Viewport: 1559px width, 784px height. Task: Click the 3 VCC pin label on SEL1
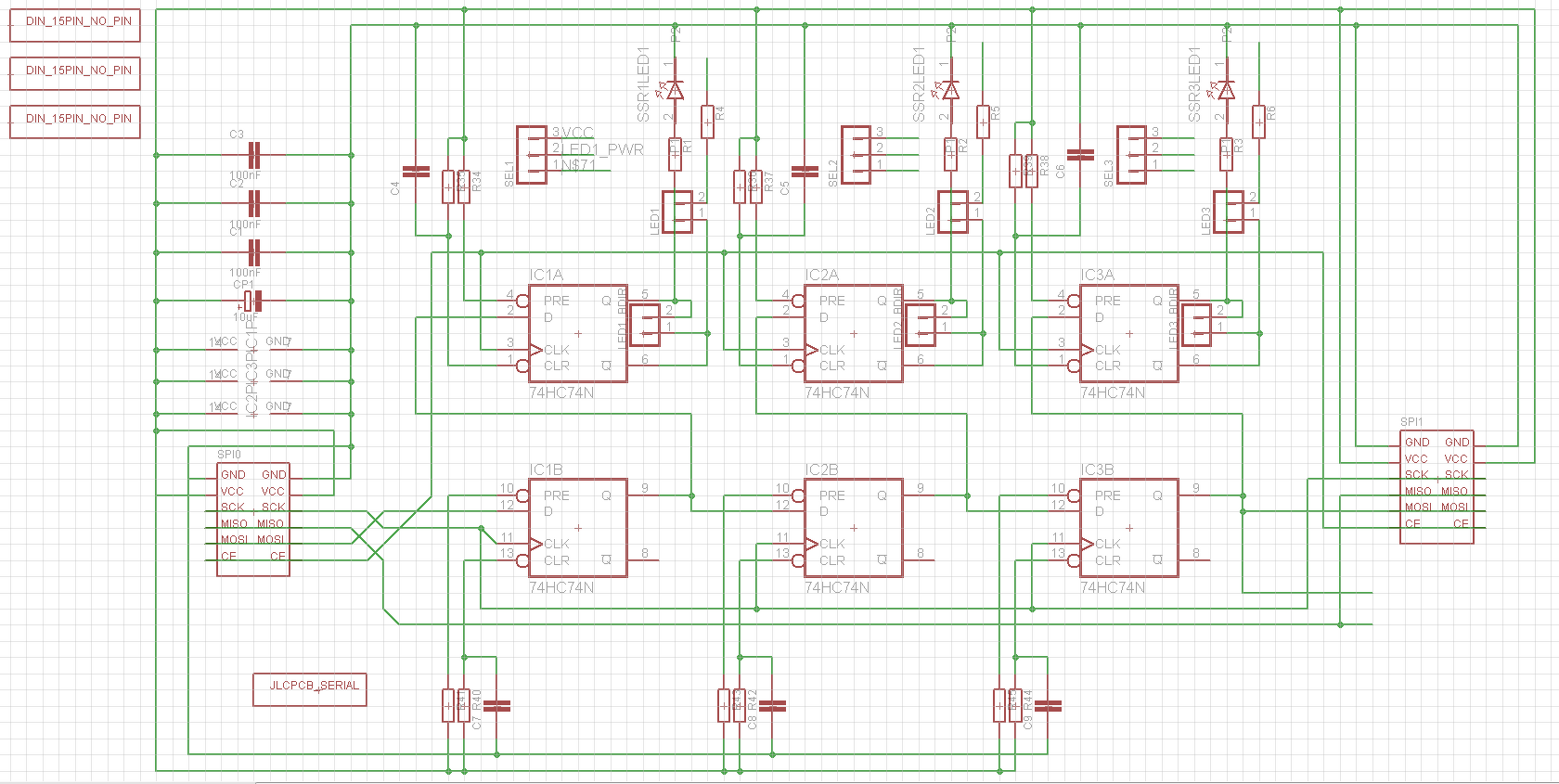coord(573,133)
